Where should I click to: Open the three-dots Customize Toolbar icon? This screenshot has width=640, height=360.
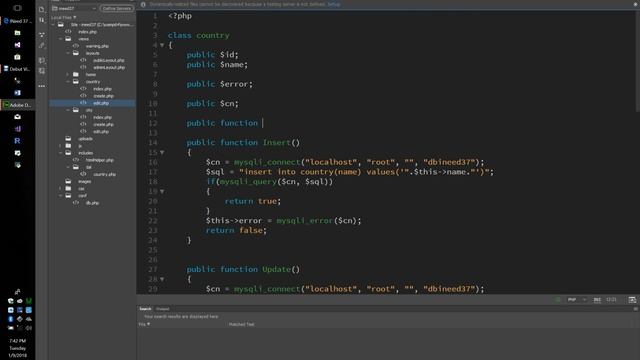click(42, 86)
